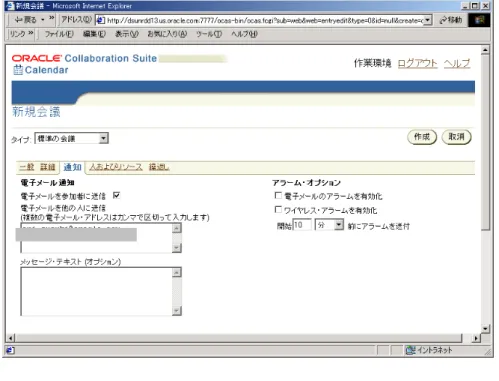Expand the toolbar overflow chevron beside 戻る

click(x=51, y=18)
